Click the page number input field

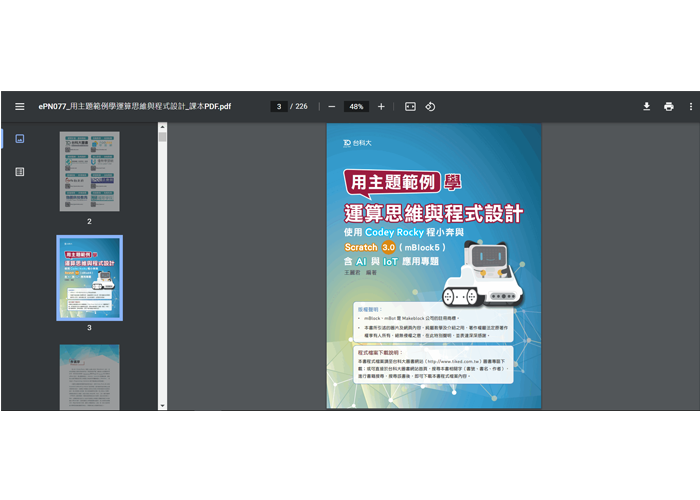(279, 106)
